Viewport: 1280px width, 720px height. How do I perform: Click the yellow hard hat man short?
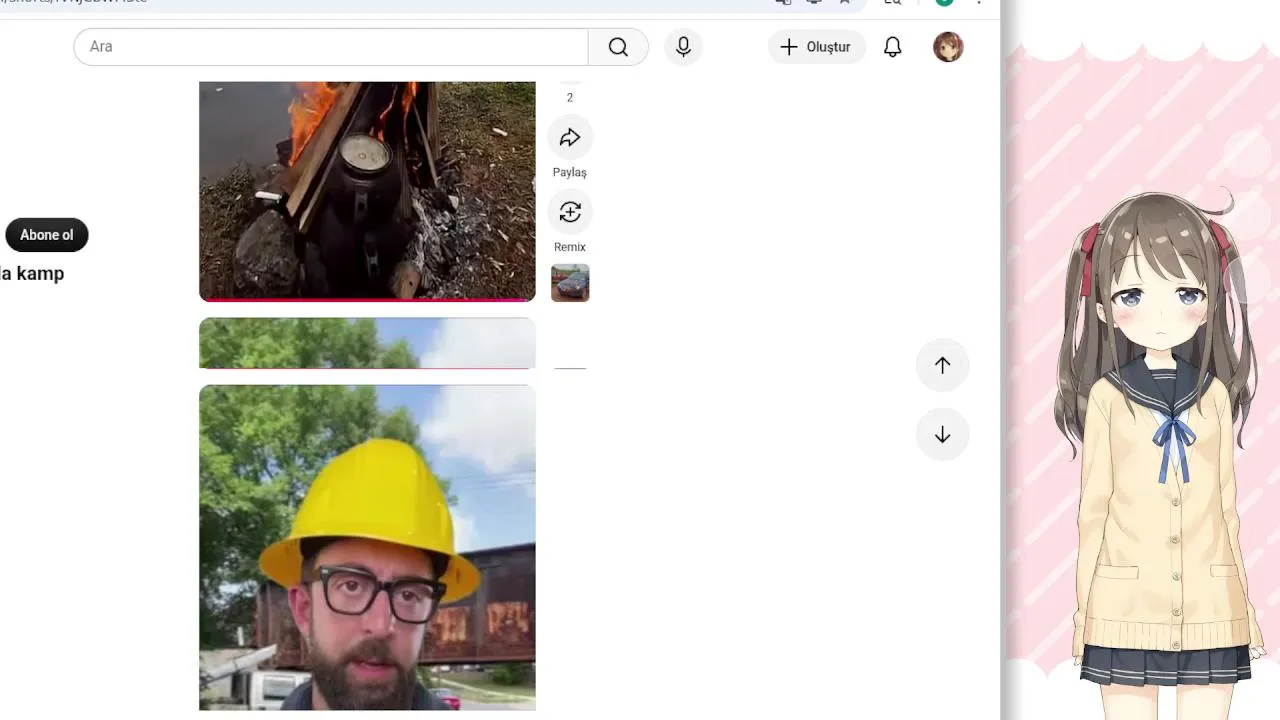pyautogui.click(x=367, y=548)
